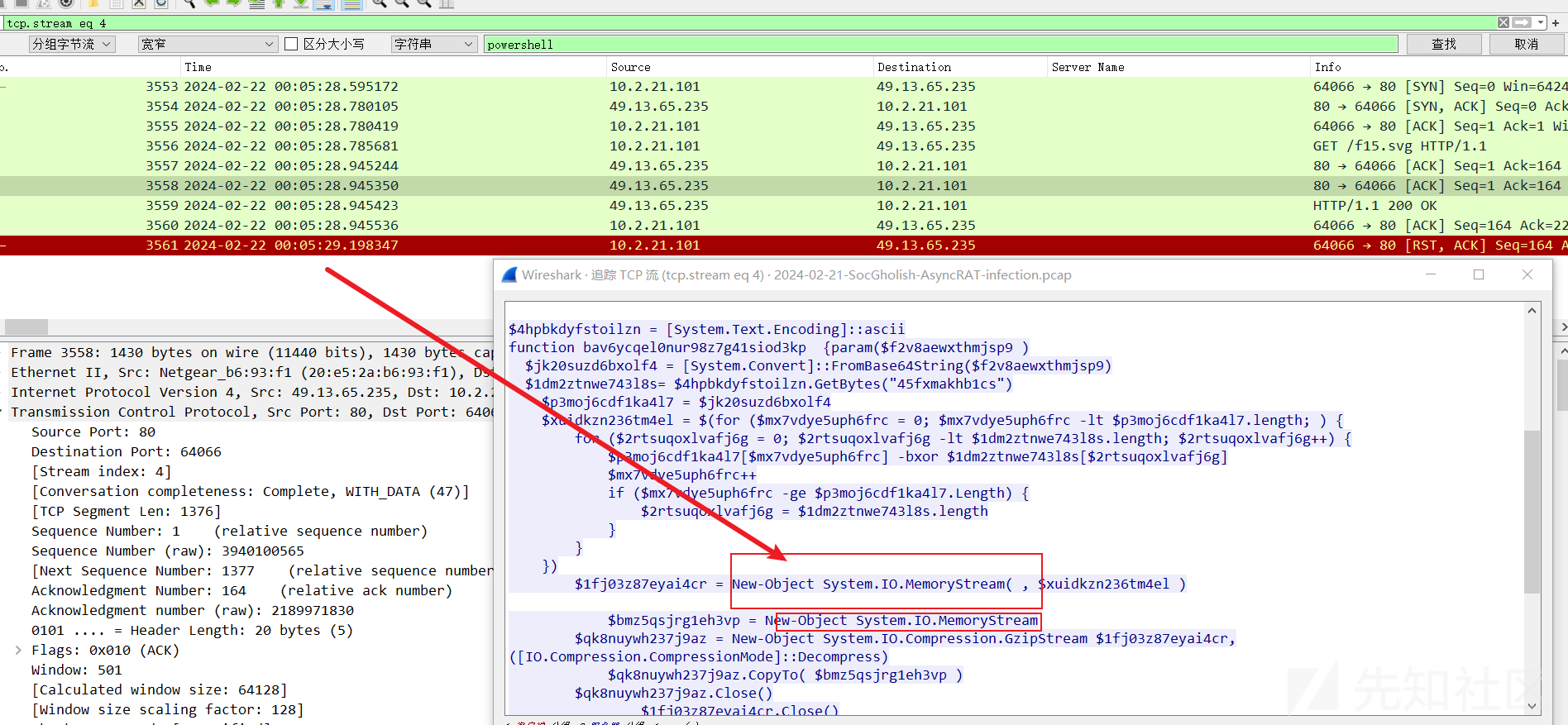The image size is (1568, 725).
Task: Sort by the Source column header
Action: click(x=740, y=67)
